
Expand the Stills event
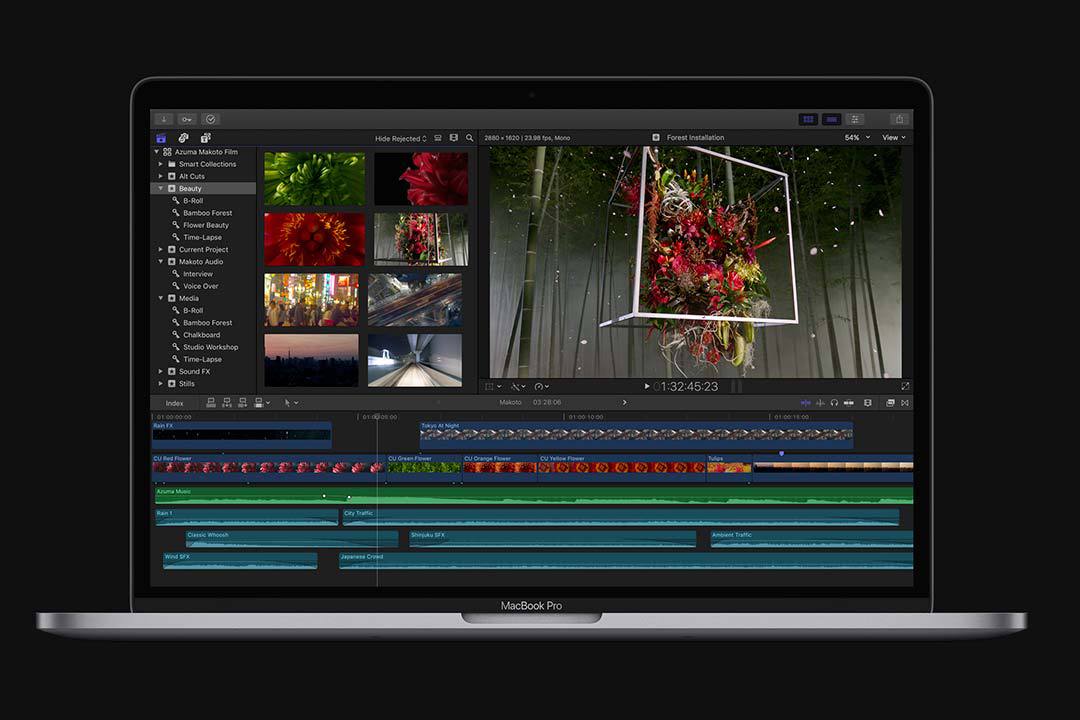coord(160,384)
